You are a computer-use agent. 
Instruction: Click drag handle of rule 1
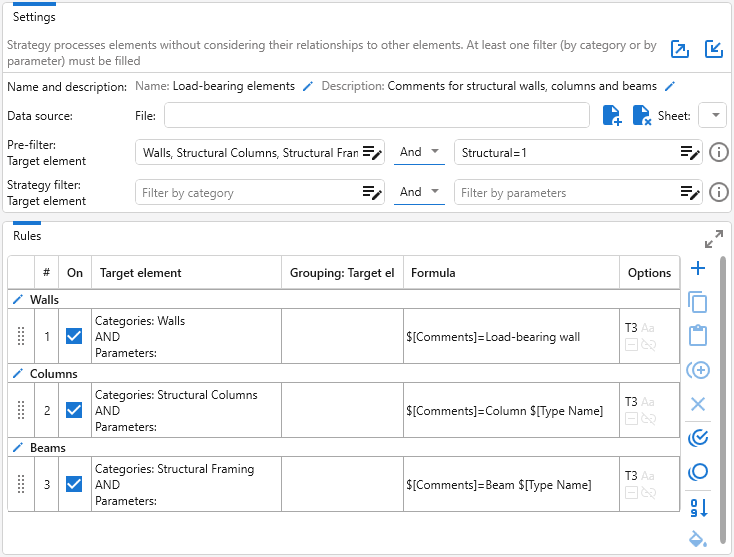click(21, 336)
